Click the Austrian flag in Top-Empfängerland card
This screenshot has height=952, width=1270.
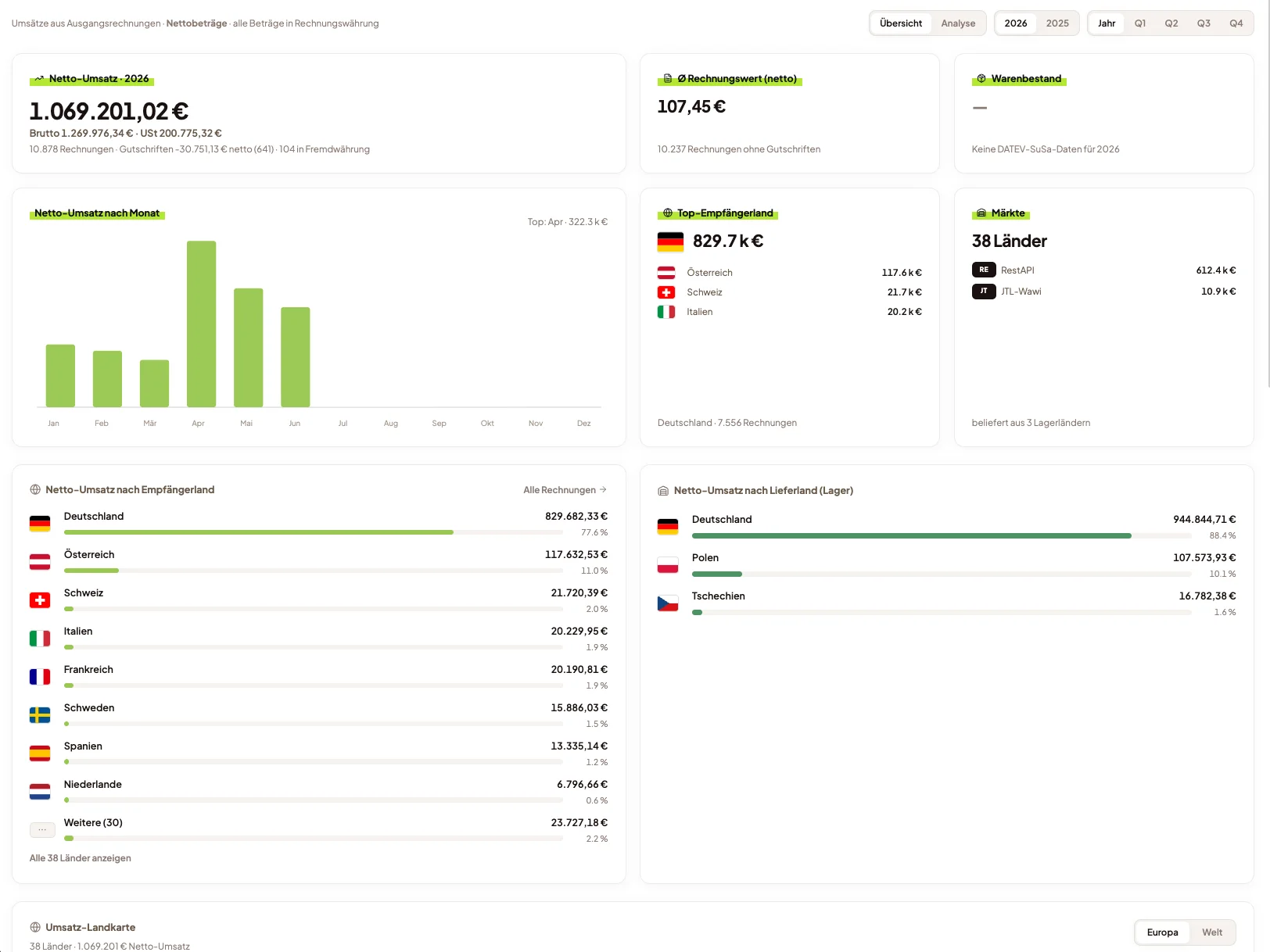click(666, 273)
